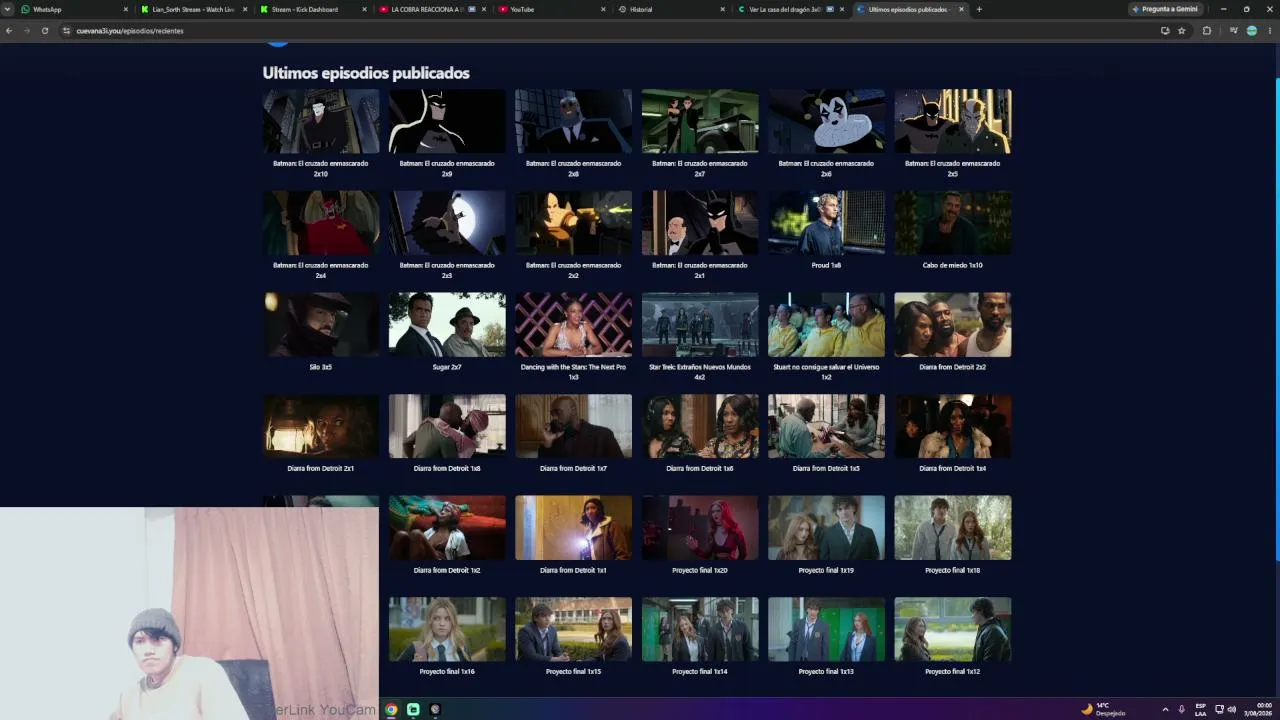Click the Diarra from Detroit 1x8 title
The image size is (1280, 720).
447,468
